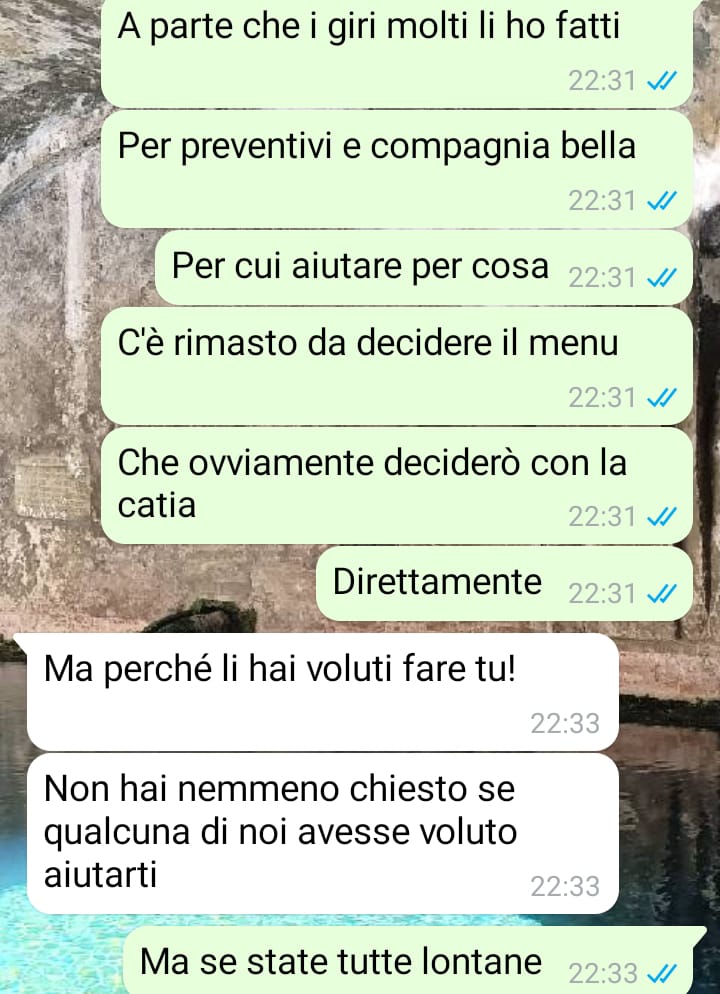Select the 'Direttamente' message bubble
The image size is (720, 994).
[504, 584]
